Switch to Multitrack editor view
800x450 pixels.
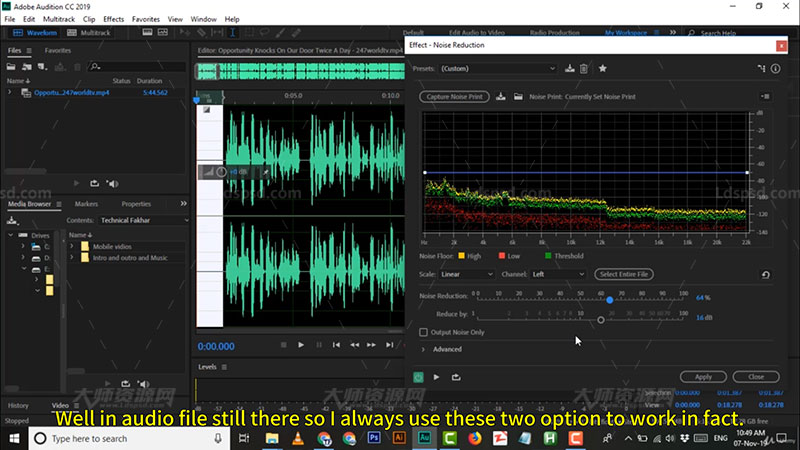click(89, 33)
